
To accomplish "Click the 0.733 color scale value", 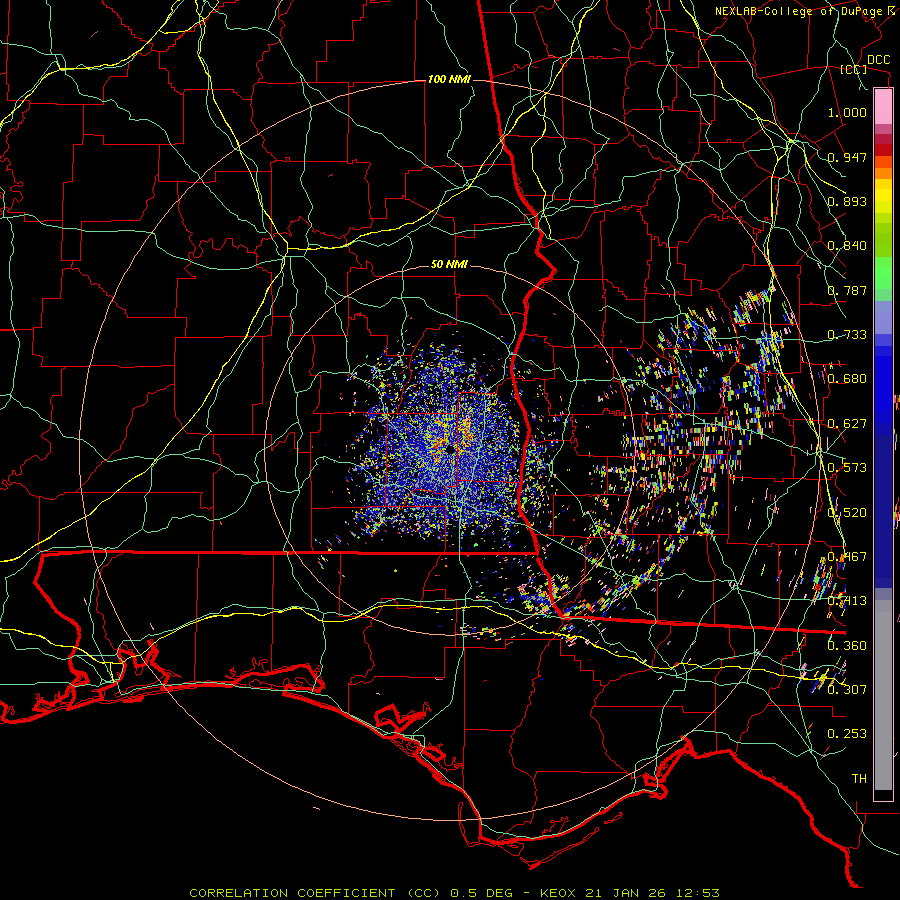I will [847, 335].
